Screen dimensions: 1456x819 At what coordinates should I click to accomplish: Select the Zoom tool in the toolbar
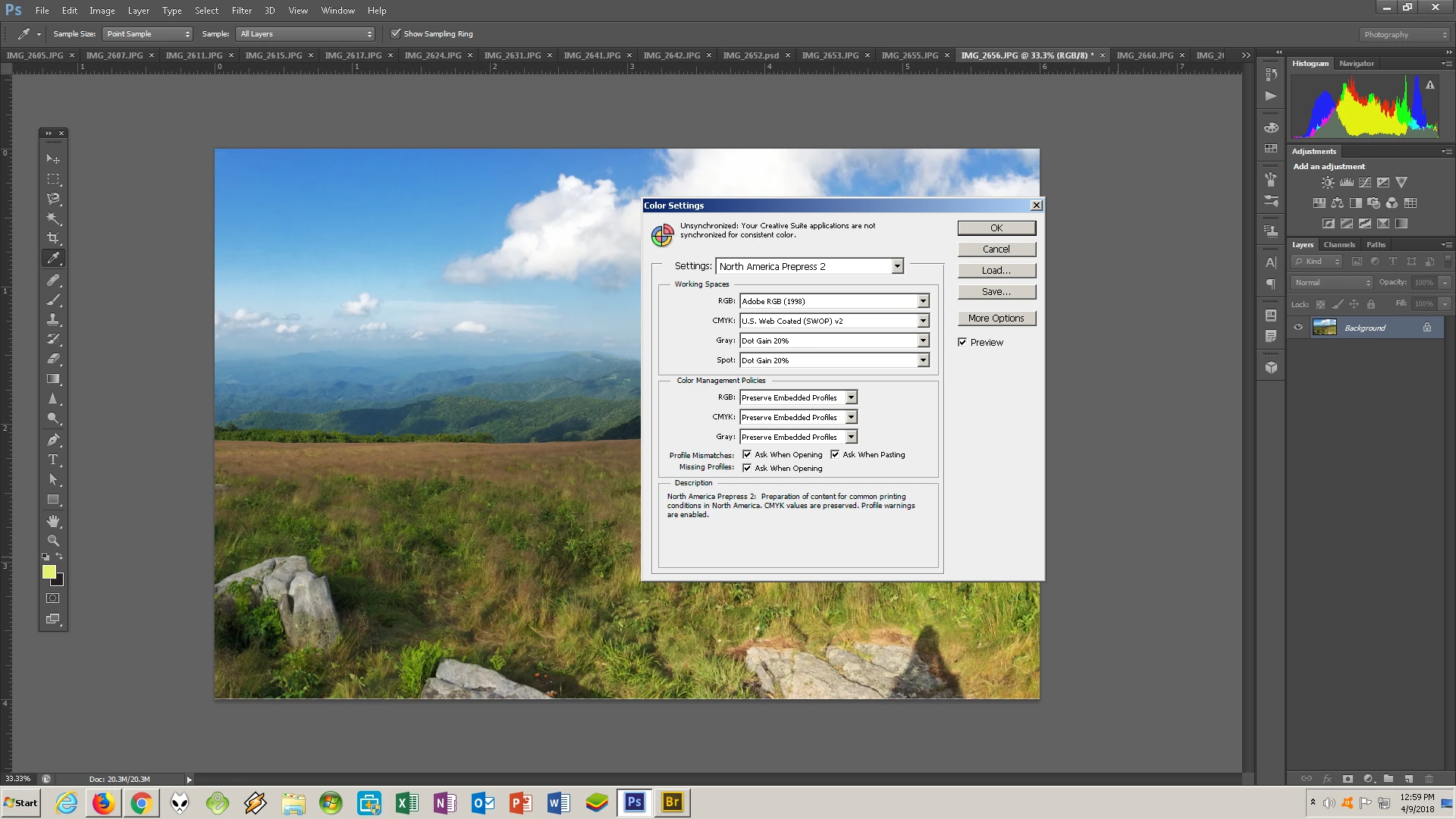(x=53, y=541)
